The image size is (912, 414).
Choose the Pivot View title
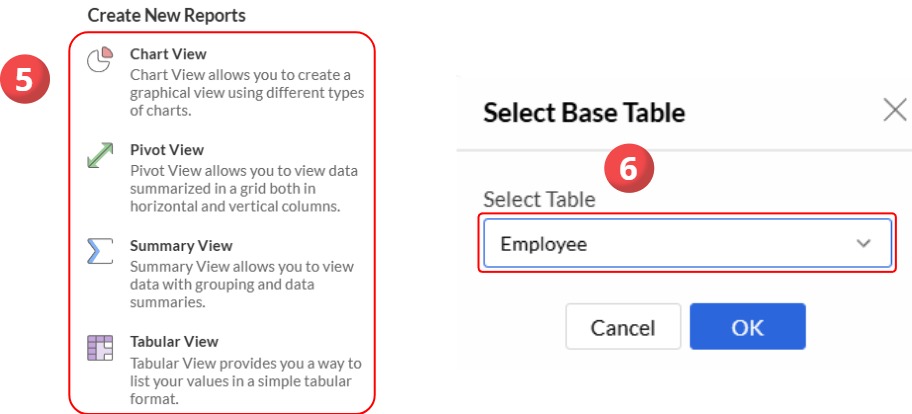tap(167, 150)
